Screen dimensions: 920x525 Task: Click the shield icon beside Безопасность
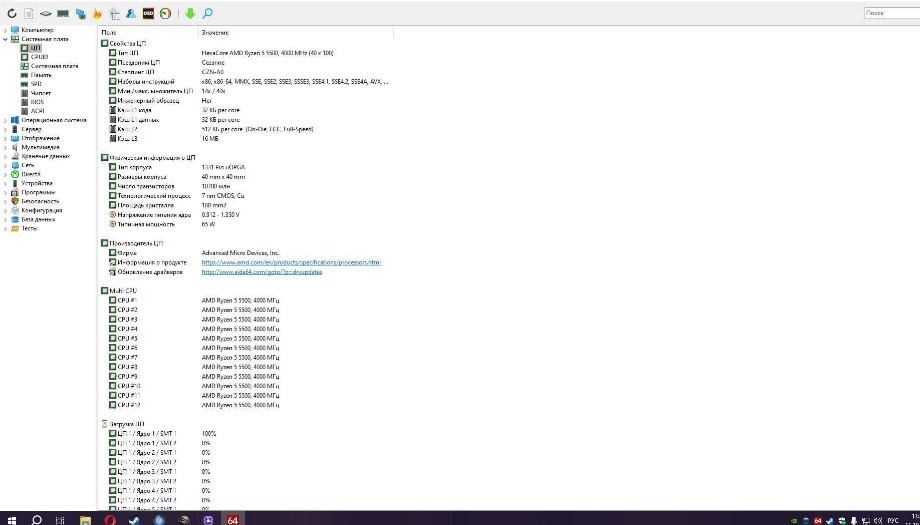pos(15,201)
